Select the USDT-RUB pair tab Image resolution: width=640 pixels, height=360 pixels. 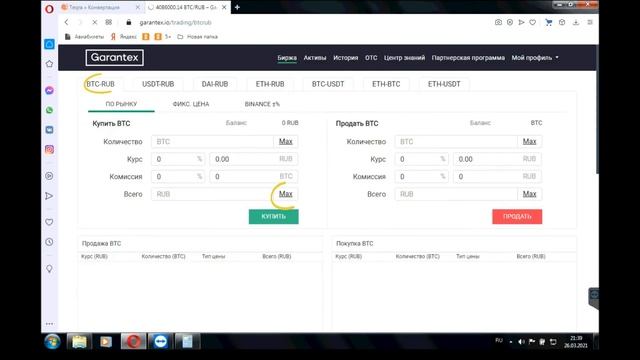[158, 84]
